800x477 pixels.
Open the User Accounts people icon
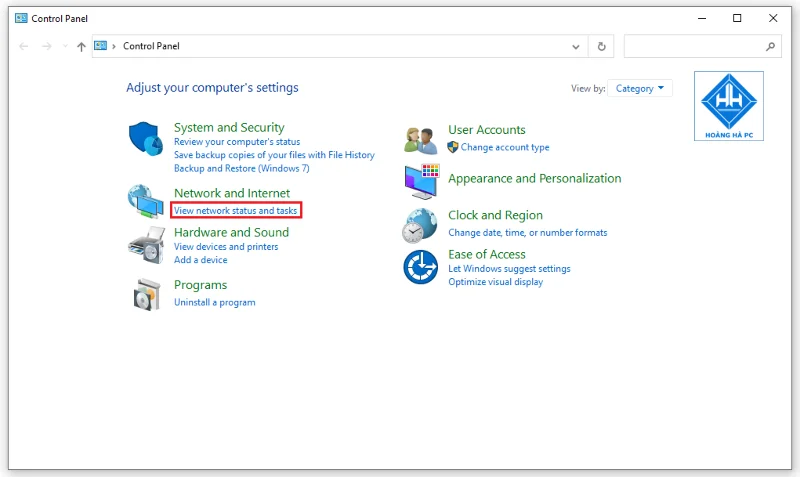coord(420,140)
